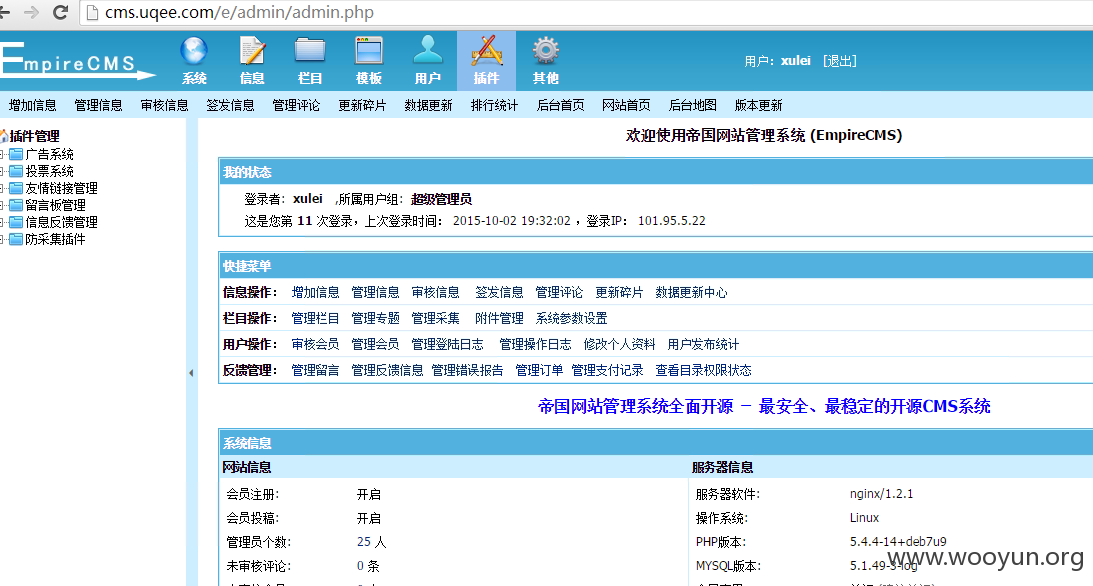Open the 模板 window icon
Image resolution: width=1093 pixels, height=586 pixels.
pyautogui.click(x=369, y=52)
